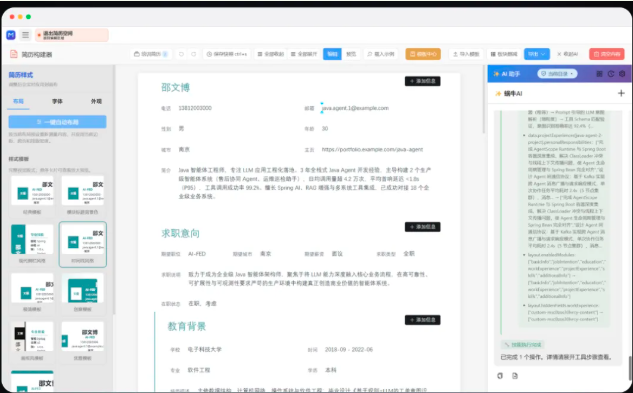Click the 全部展开 expand-all button
The width and height of the screenshot is (633, 393).
pyautogui.click(x=304, y=54)
